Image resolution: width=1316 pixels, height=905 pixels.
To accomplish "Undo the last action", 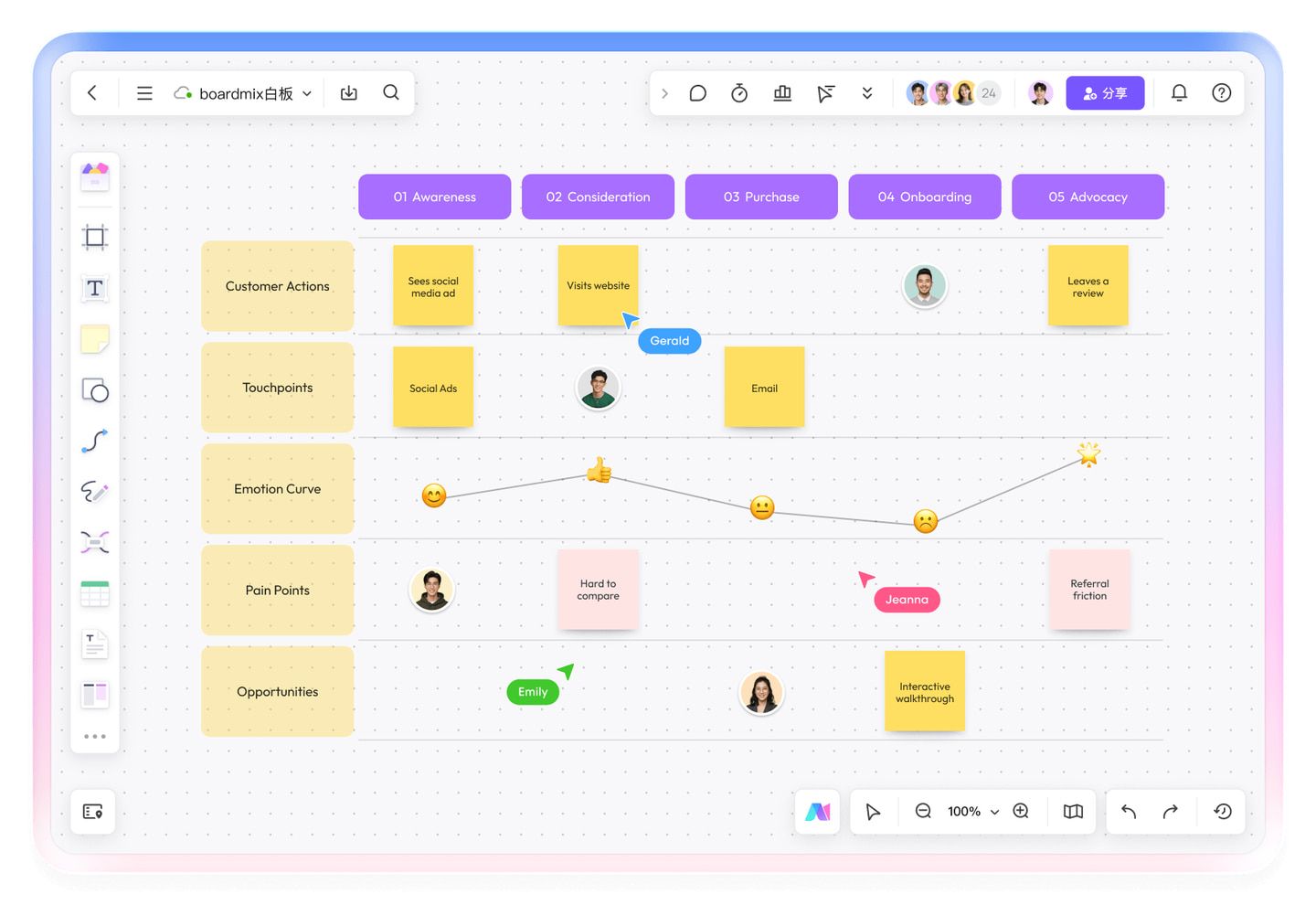I will tap(1129, 812).
